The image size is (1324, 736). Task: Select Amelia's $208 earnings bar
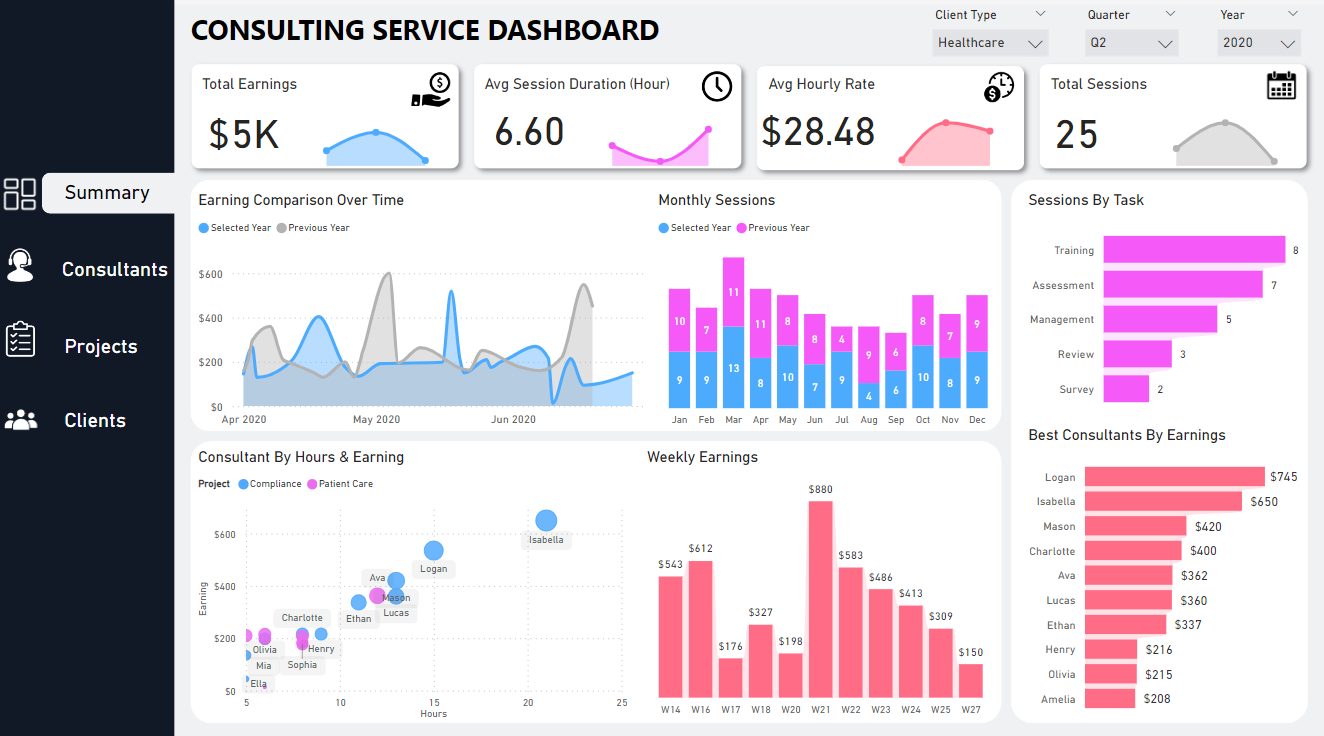pyautogui.click(x=1110, y=699)
